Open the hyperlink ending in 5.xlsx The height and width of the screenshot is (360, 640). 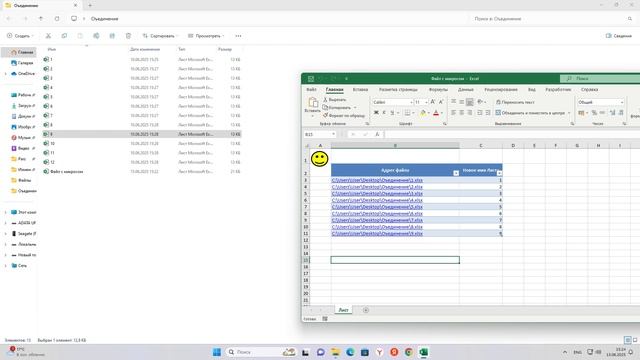(x=377, y=207)
